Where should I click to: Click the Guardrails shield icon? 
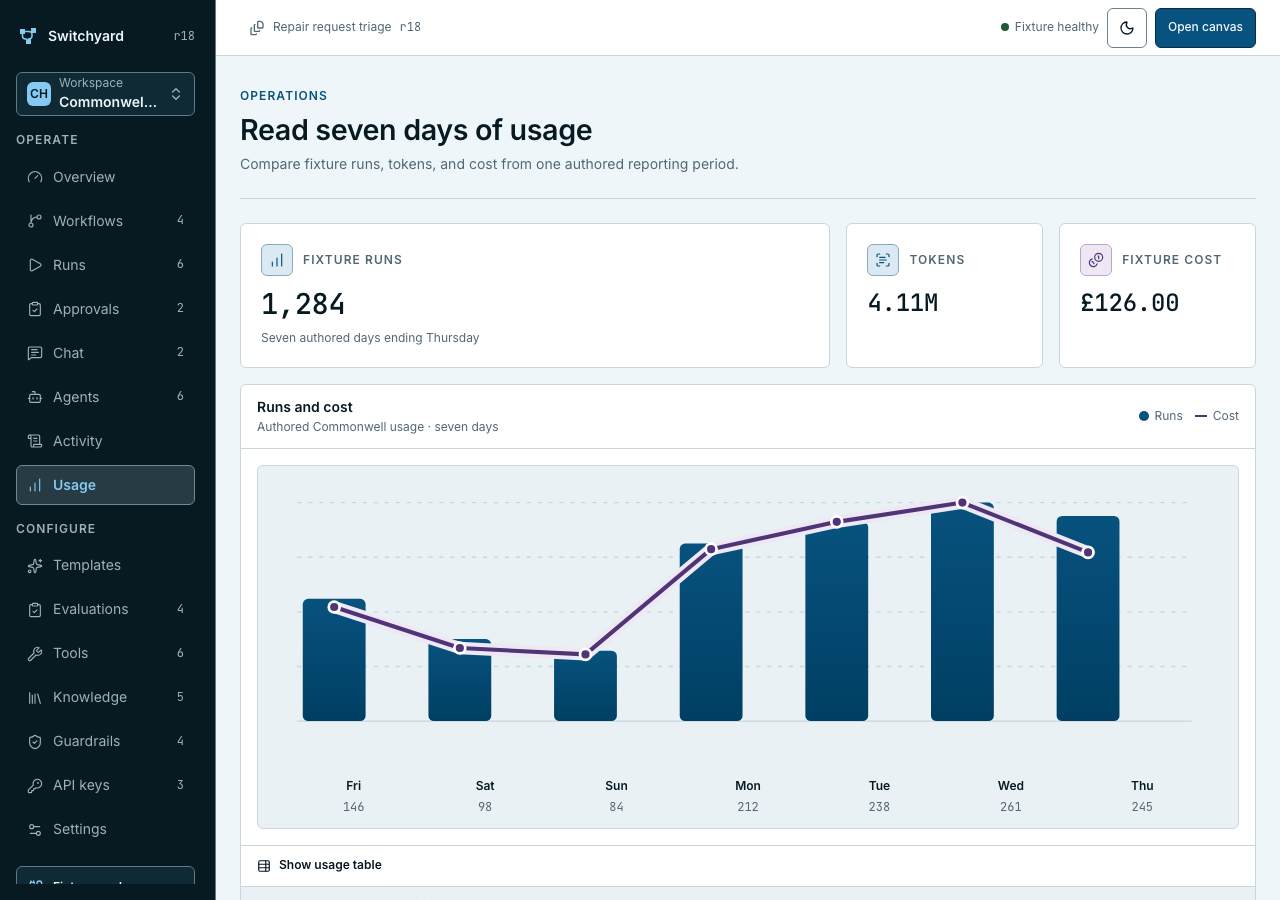(35, 741)
